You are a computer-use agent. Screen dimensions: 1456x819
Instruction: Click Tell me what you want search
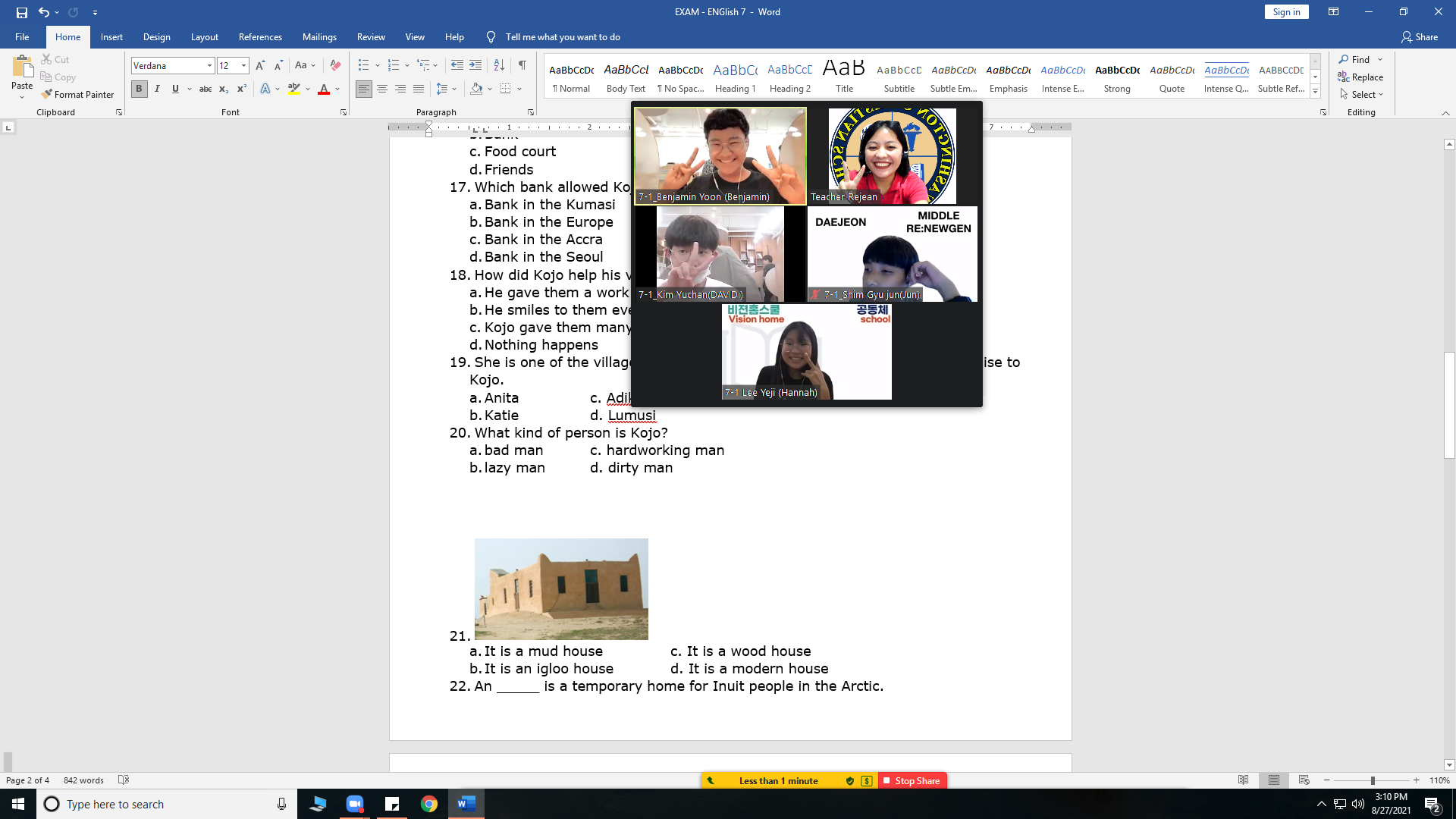coord(563,37)
